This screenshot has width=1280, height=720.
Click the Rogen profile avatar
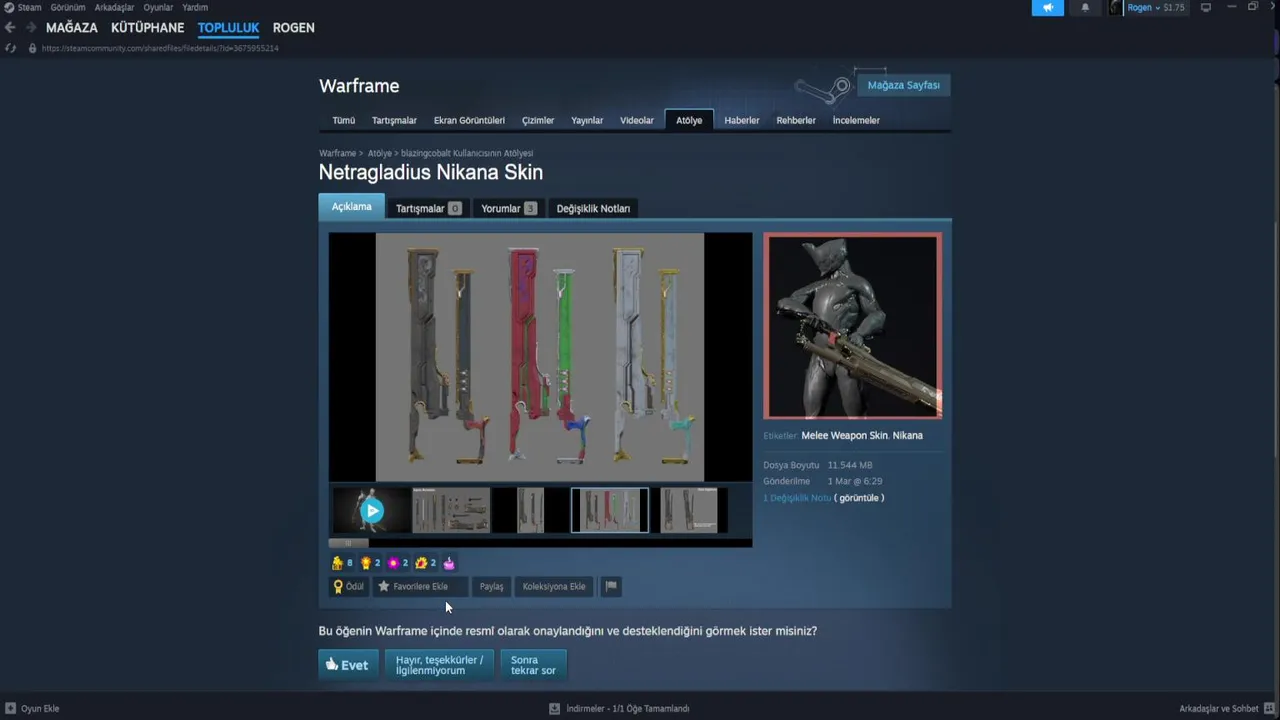1115,7
